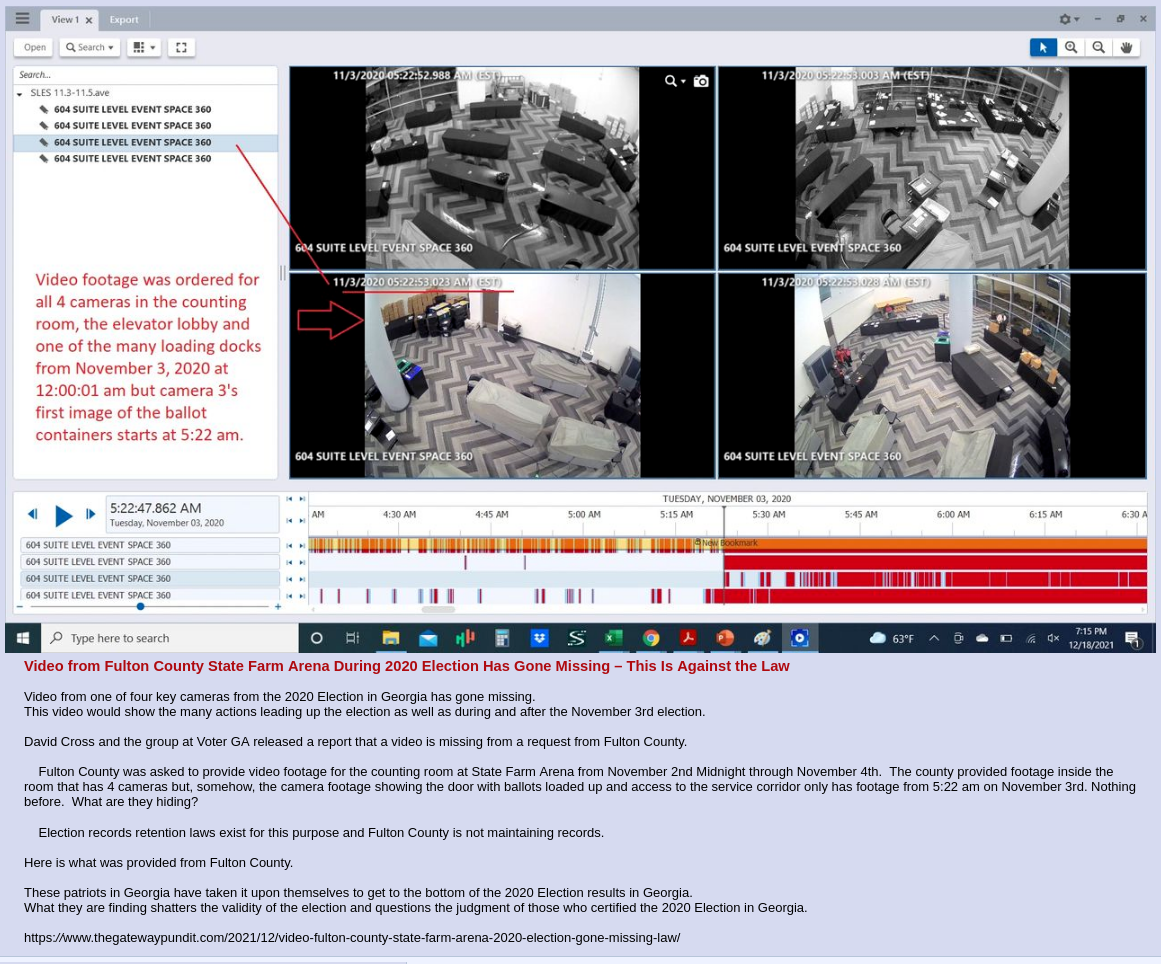Select SLES 11.3-11.5.ave file name
The image size is (1161, 964).
(x=70, y=93)
